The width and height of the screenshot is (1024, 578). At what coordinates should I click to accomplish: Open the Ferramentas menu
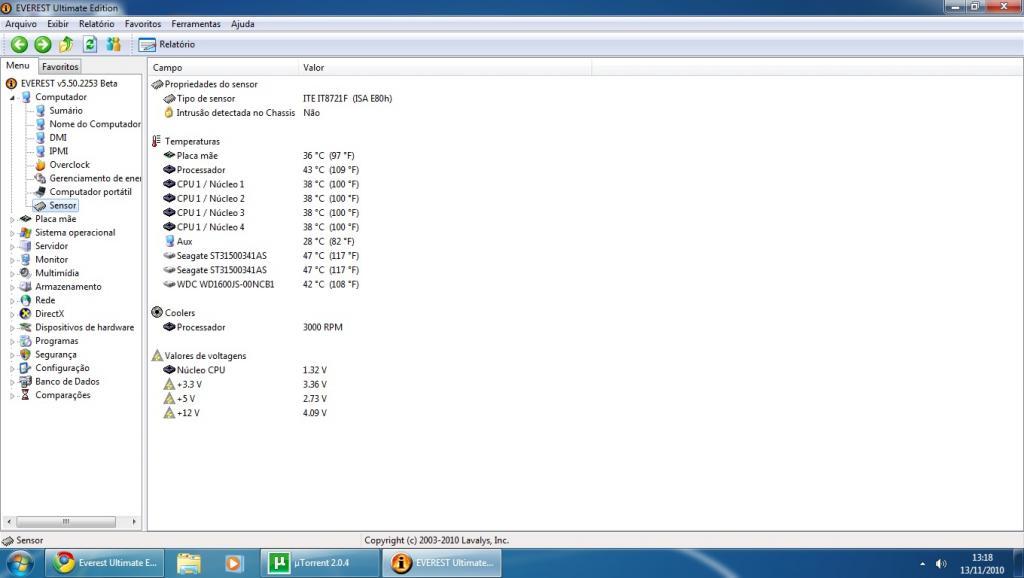coord(196,24)
